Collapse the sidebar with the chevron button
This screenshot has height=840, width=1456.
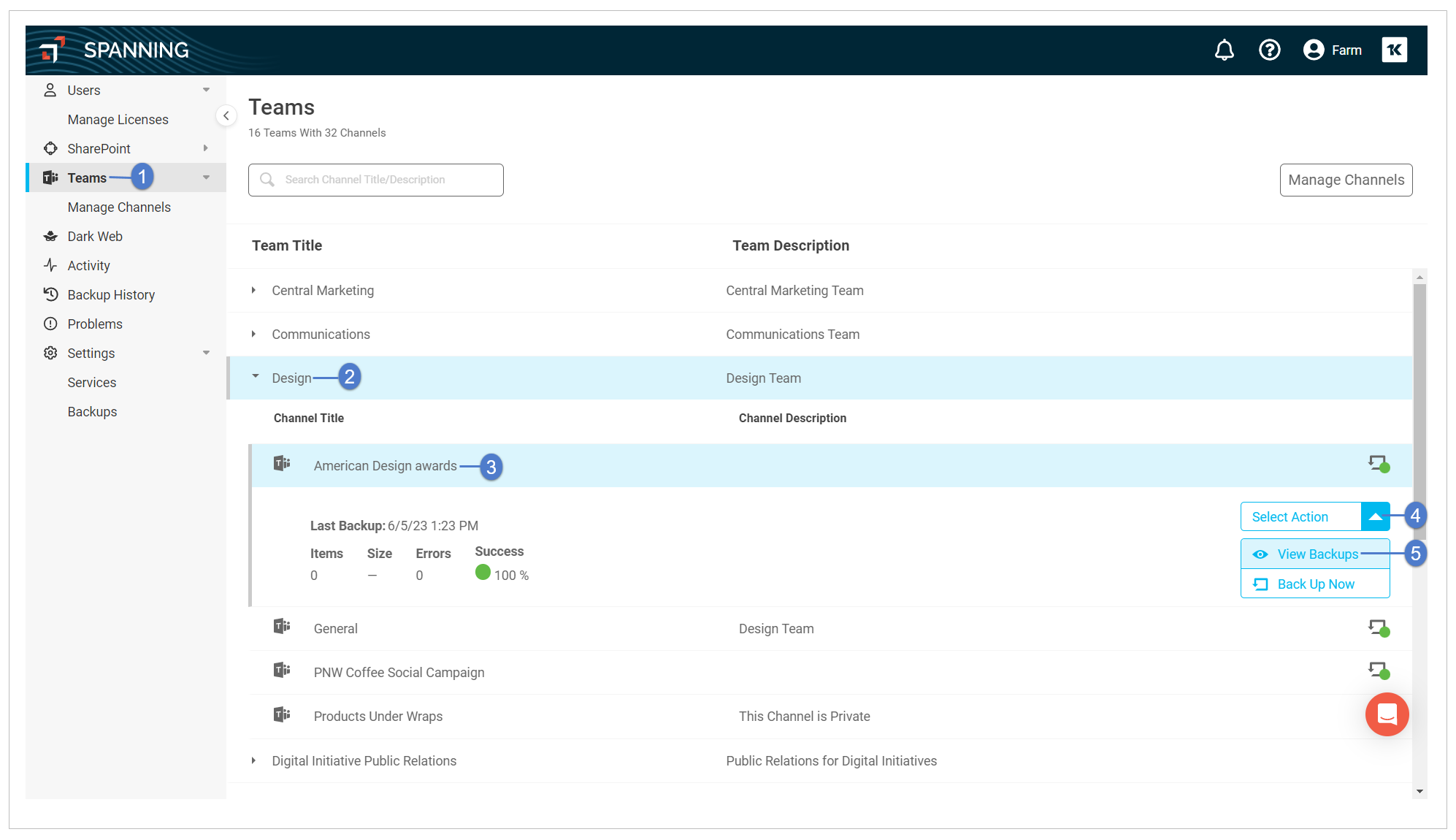(x=226, y=116)
